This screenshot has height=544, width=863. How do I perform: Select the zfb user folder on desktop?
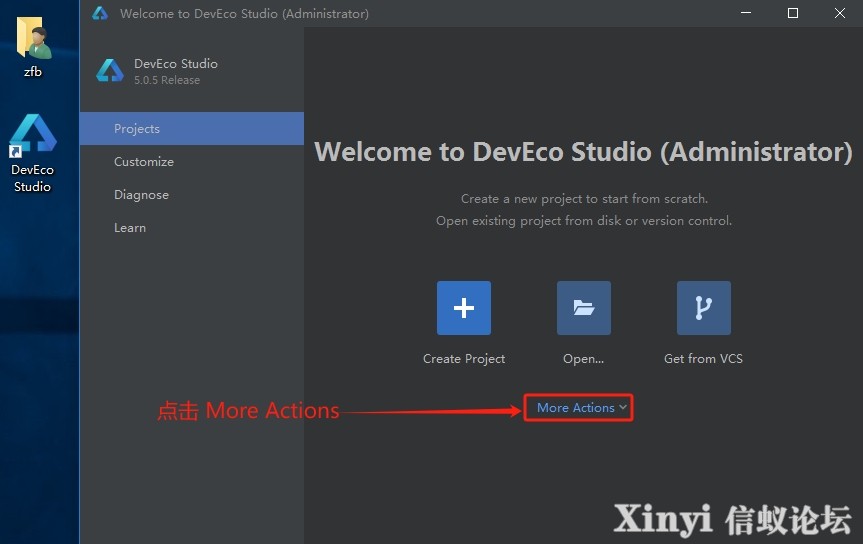point(33,47)
